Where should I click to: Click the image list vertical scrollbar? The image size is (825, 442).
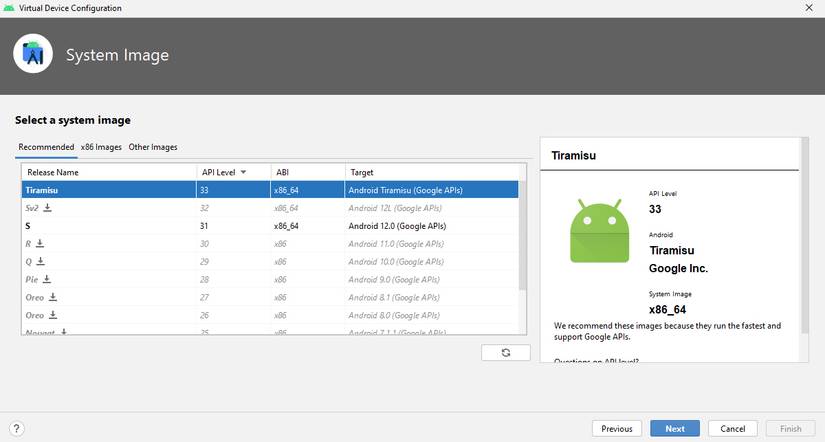point(522,236)
